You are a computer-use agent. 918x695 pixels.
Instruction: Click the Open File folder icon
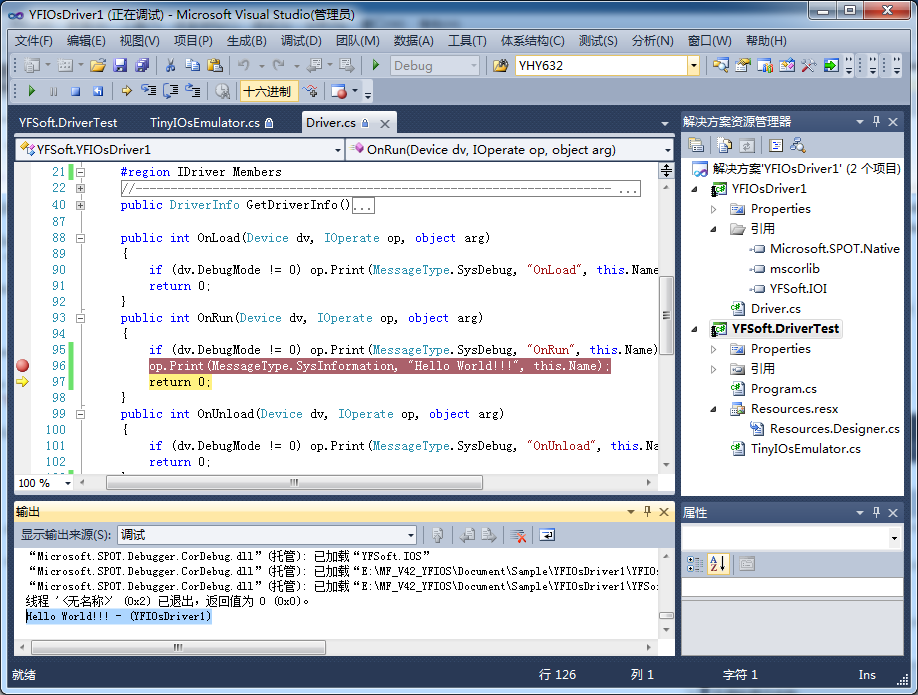[98, 66]
